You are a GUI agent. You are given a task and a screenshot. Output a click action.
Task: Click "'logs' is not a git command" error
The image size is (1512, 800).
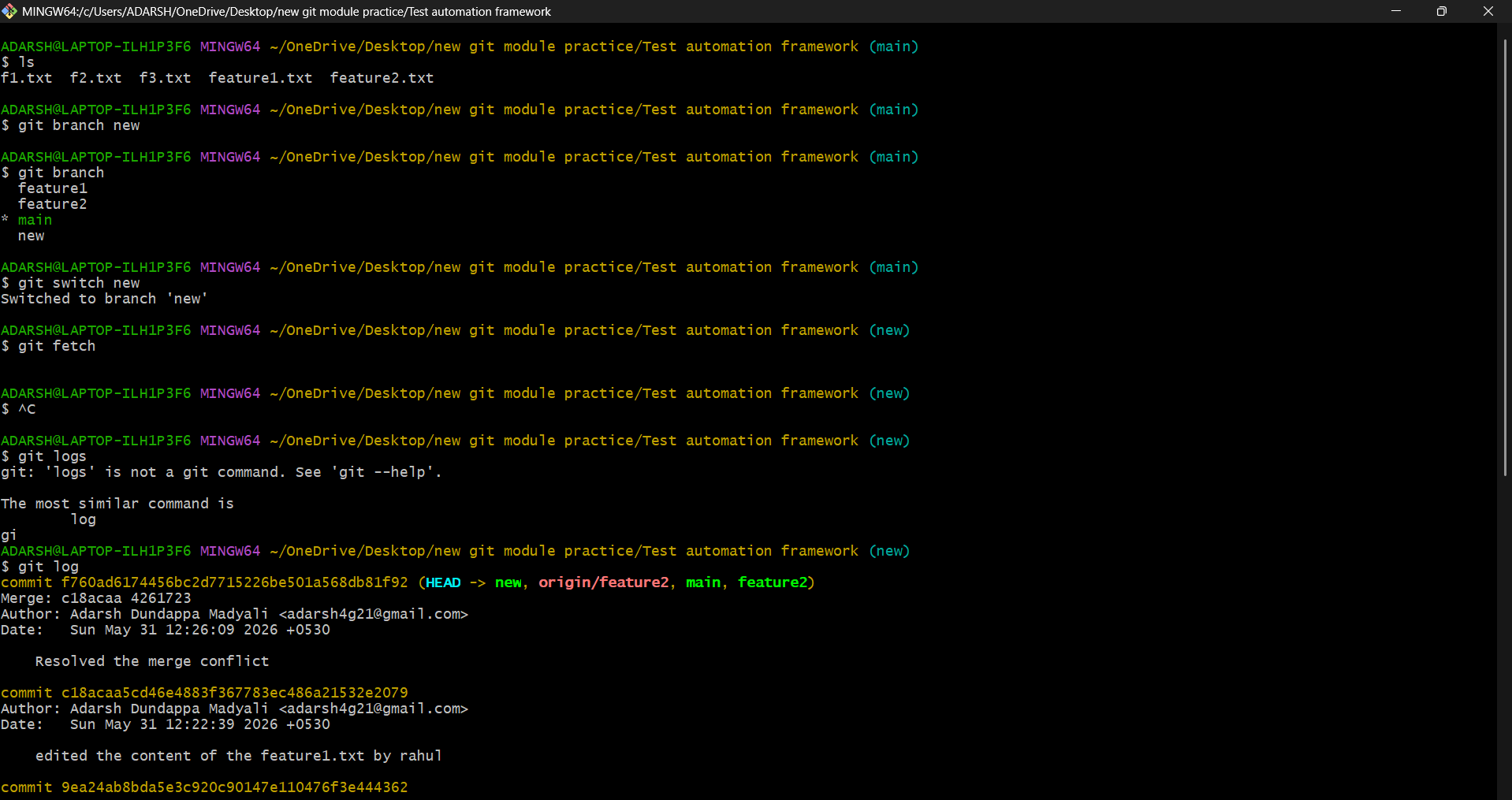click(222, 472)
